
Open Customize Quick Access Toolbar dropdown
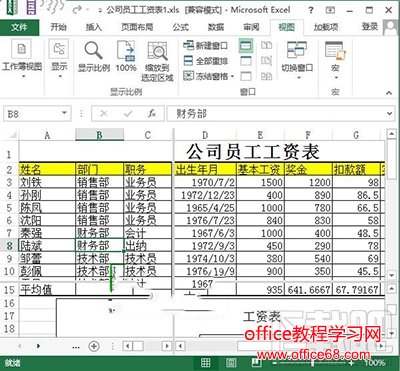click(x=100, y=11)
